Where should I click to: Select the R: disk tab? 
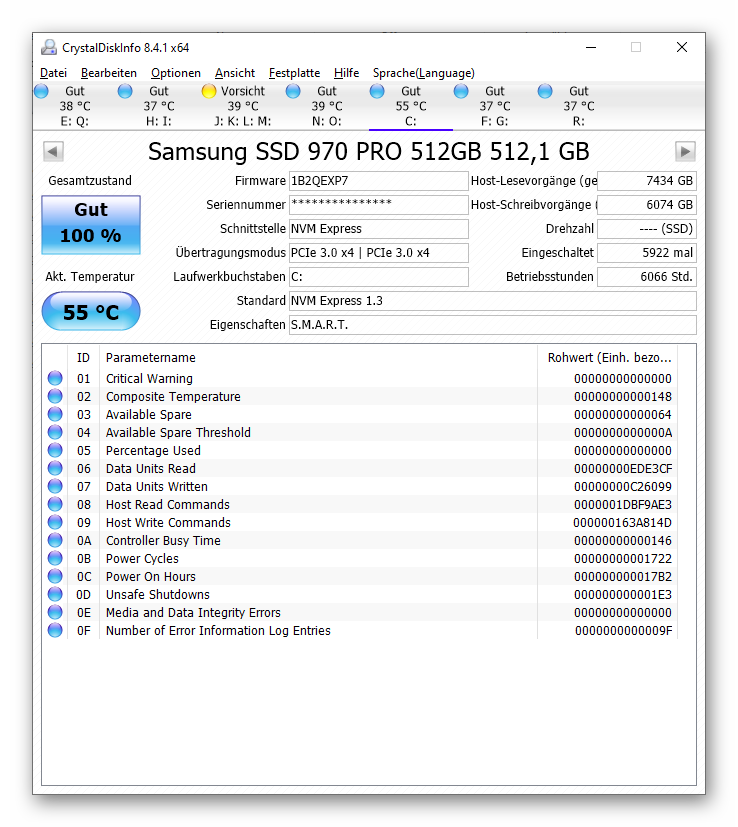[578, 106]
